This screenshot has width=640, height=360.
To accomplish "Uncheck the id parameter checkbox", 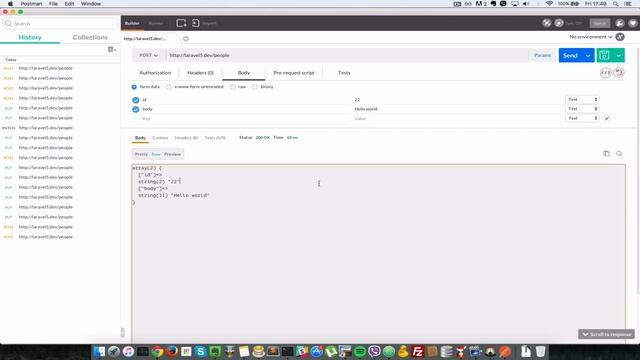I will [136, 100].
